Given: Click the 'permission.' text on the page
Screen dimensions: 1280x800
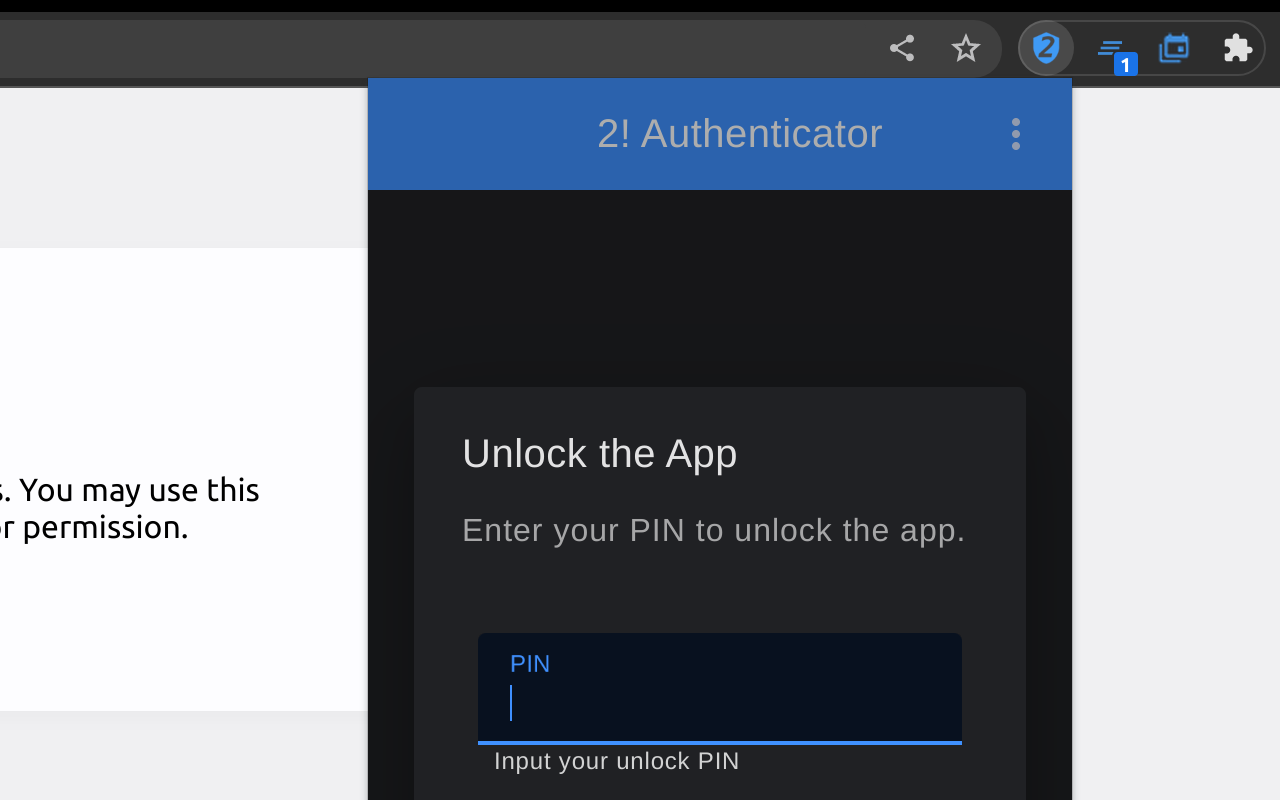Looking at the screenshot, I should pos(105,528).
